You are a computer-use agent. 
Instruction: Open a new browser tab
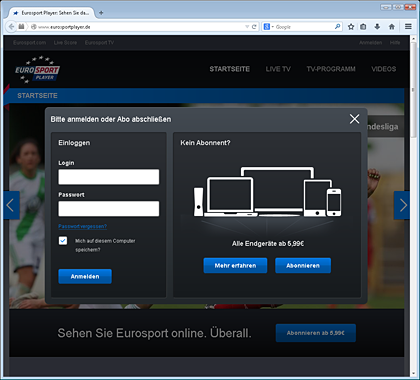[101, 13]
